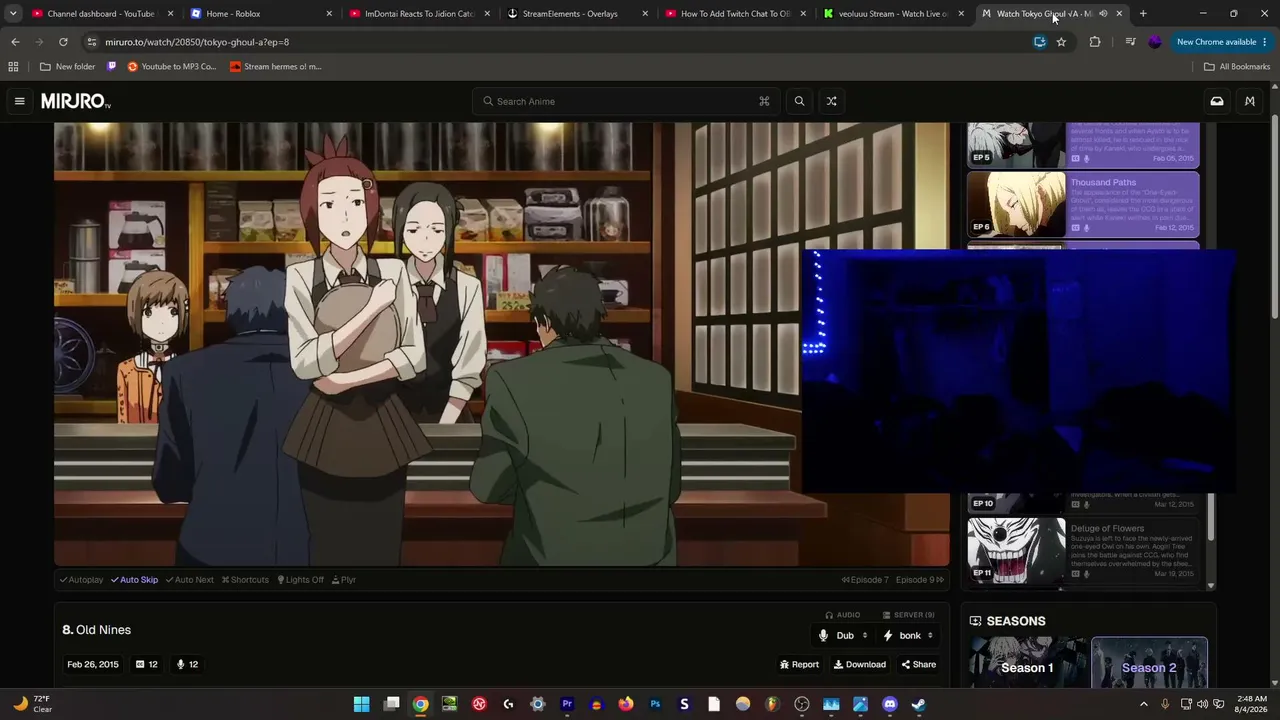Open the bonk server dropdown
This screenshot has height=720, width=1280.
click(x=908, y=635)
